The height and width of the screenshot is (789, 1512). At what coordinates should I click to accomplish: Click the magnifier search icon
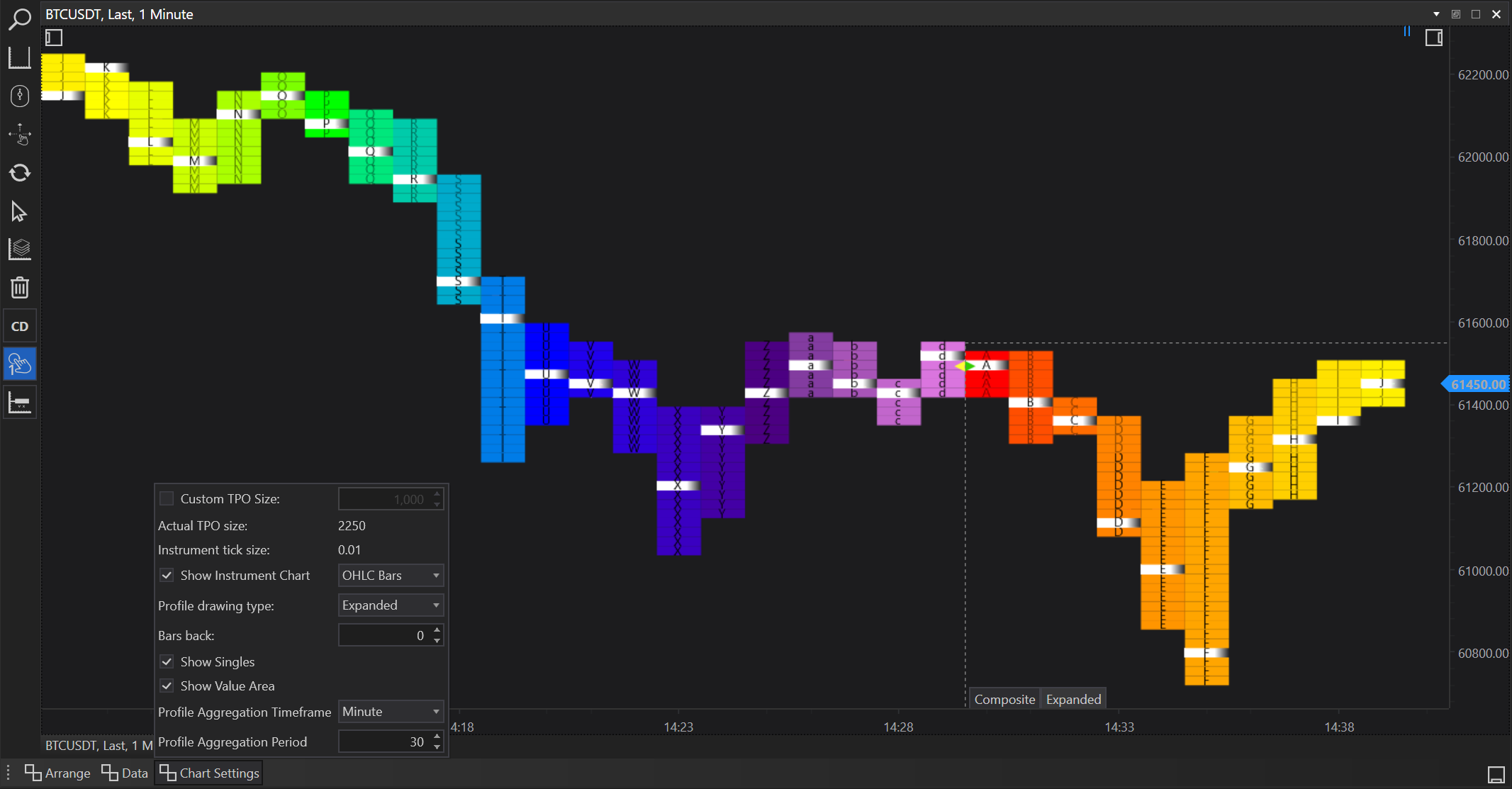click(19, 18)
